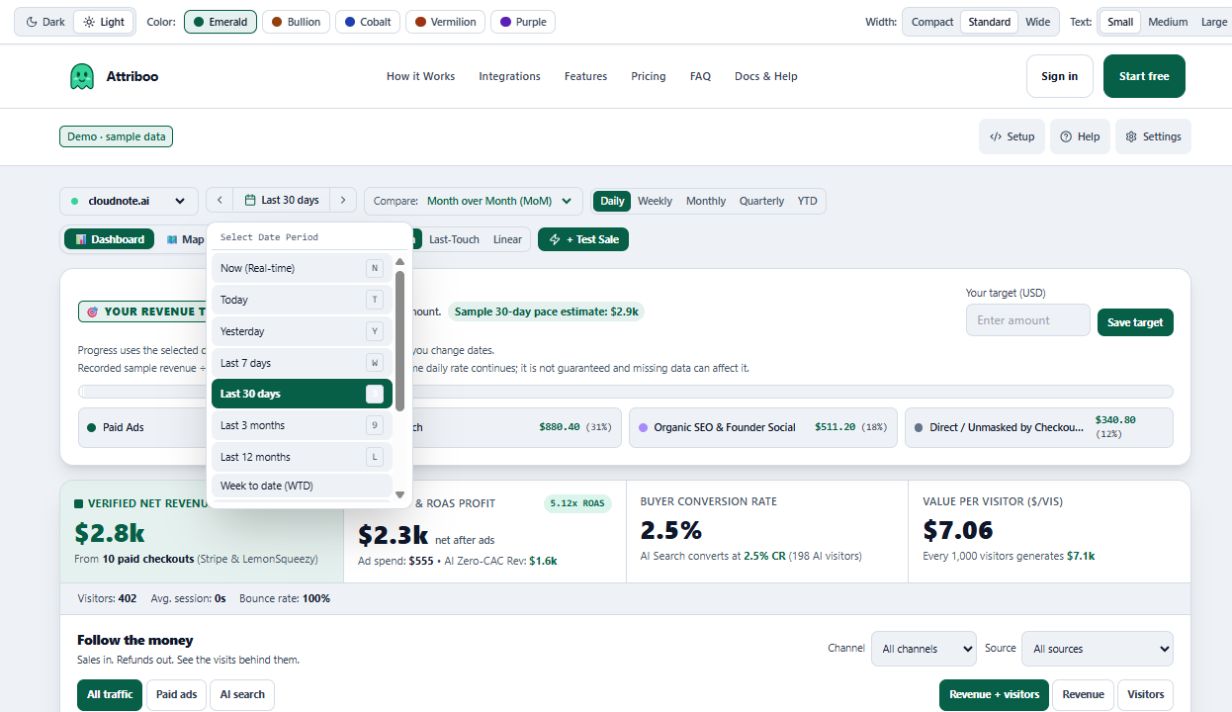Screen dimensions: 1232x712
Task: Switch to Light theme
Action: [104, 22]
